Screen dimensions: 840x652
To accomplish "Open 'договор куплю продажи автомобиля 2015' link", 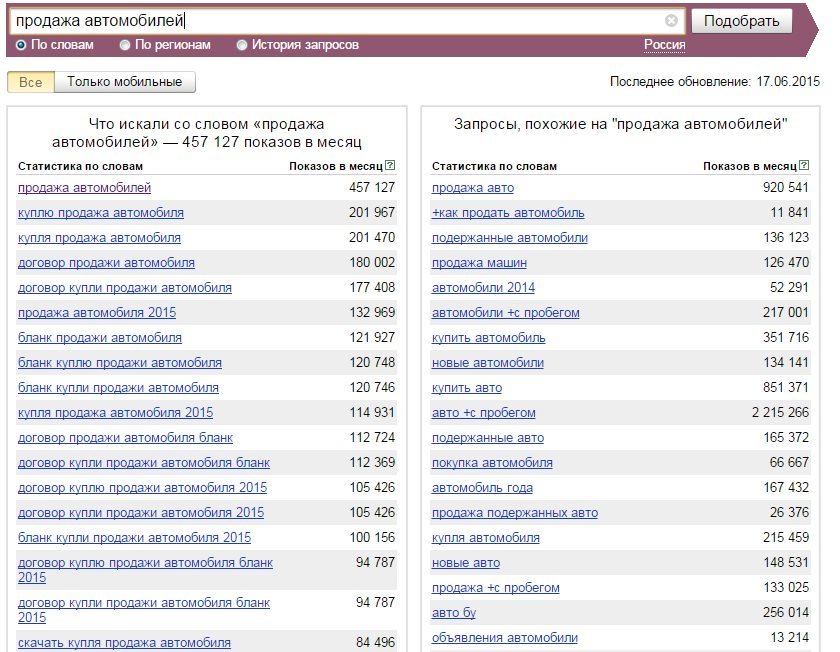I will pyautogui.click(x=142, y=488).
